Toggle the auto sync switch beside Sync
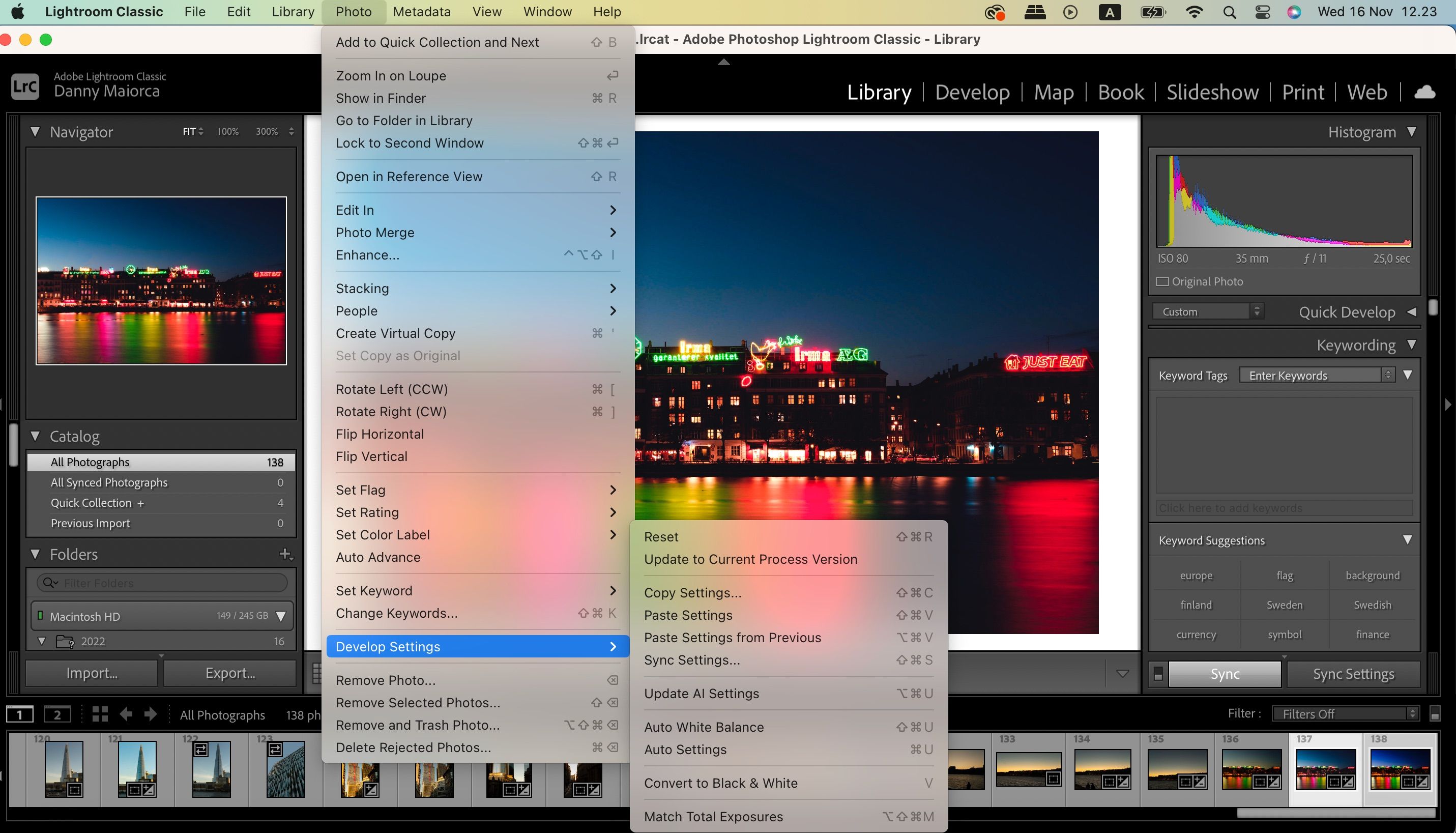 point(1158,674)
